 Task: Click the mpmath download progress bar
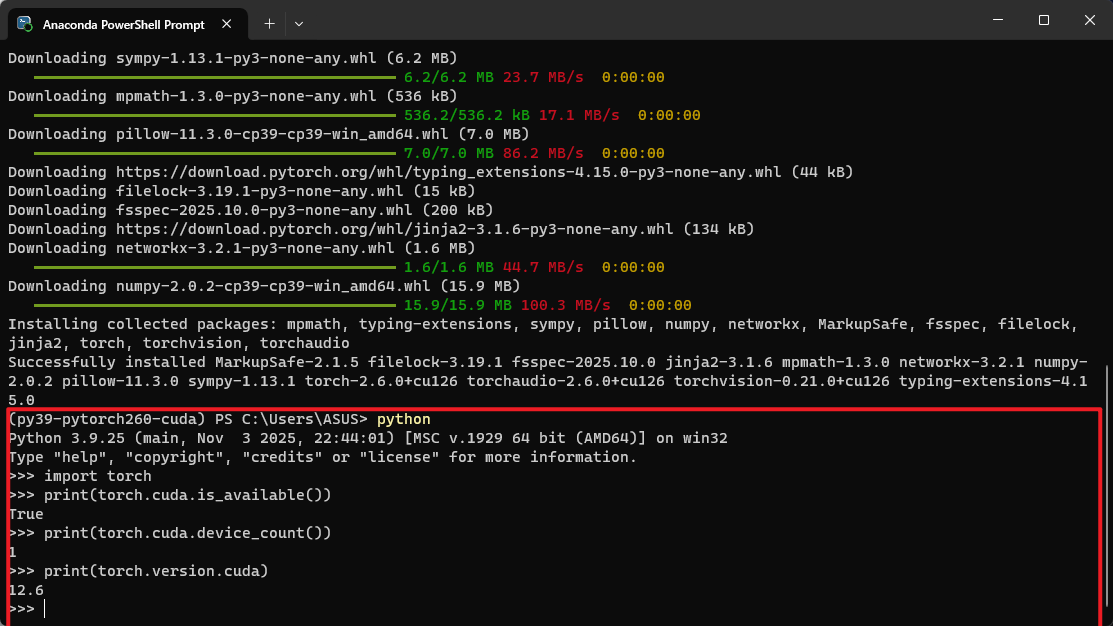tap(214, 115)
